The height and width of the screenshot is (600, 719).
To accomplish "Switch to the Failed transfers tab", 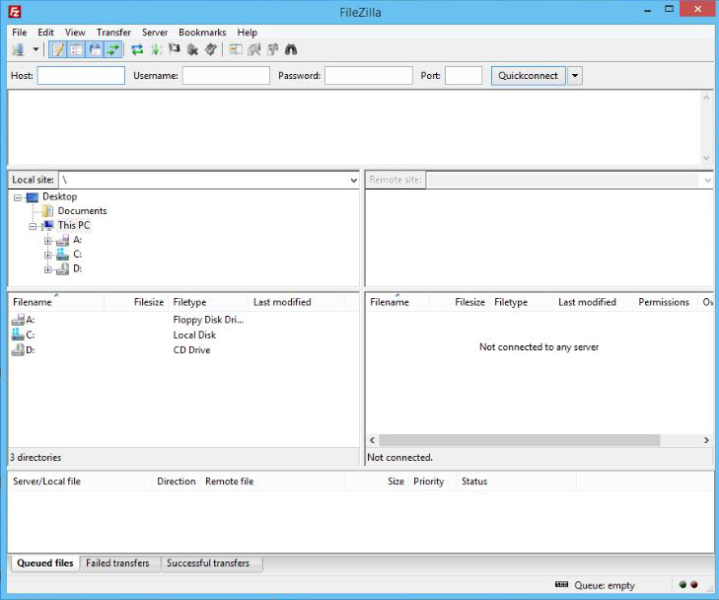I will (x=118, y=563).
